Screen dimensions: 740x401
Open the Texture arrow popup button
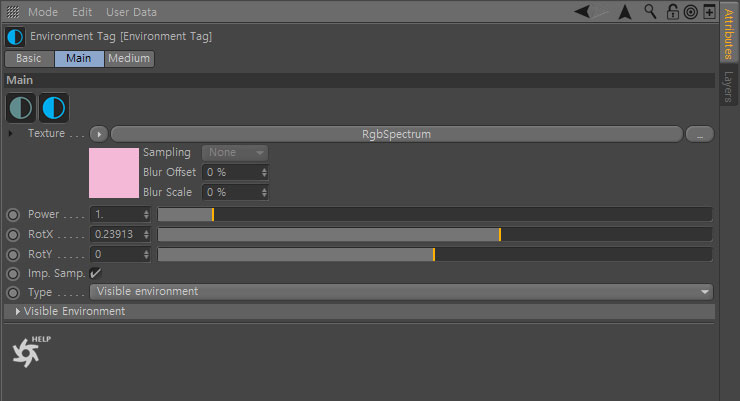(x=99, y=134)
